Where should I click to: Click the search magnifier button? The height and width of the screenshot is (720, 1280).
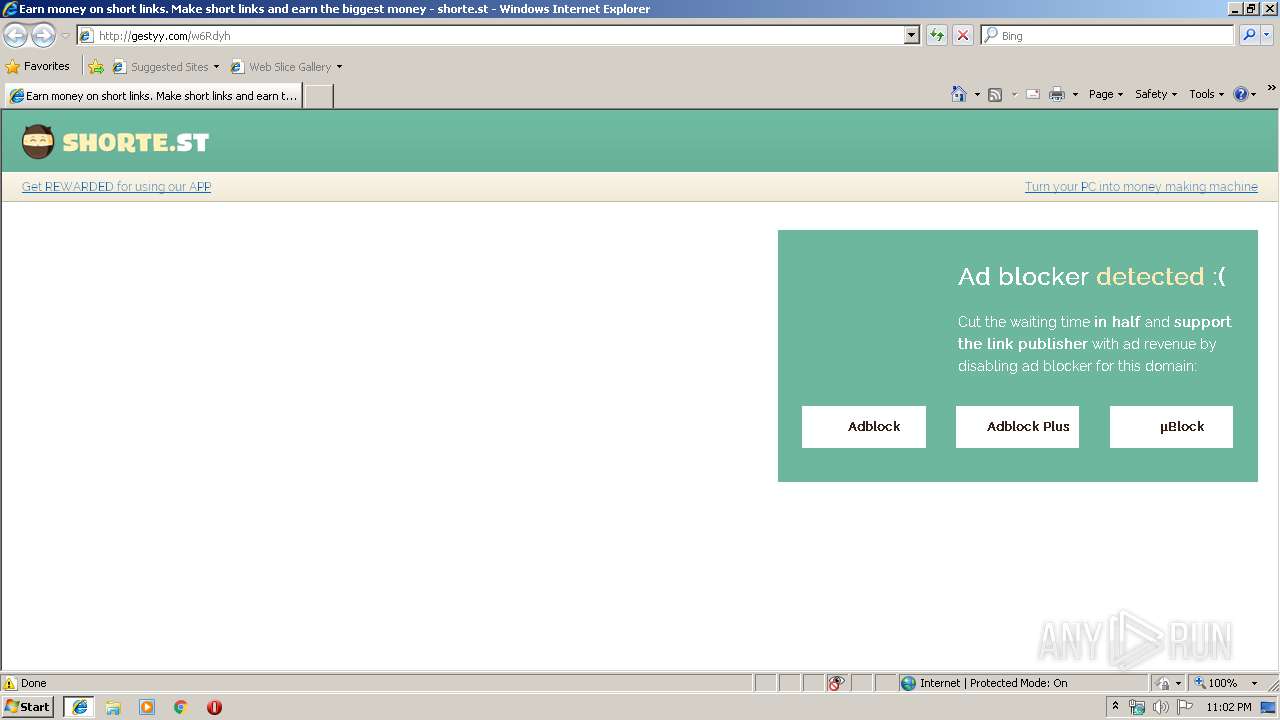[x=1249, y=36]
